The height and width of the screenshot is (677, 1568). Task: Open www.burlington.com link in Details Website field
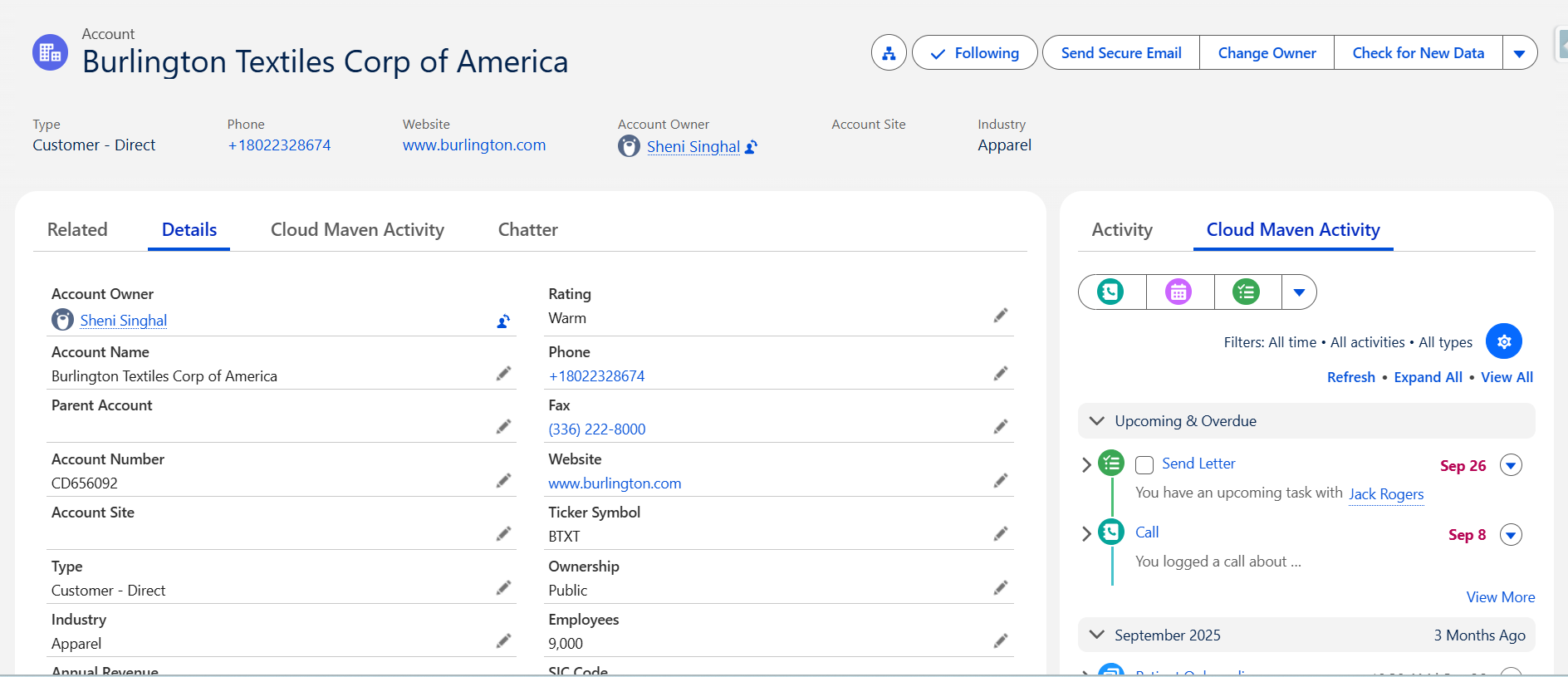pyautogui.click(x=615, y=483)
